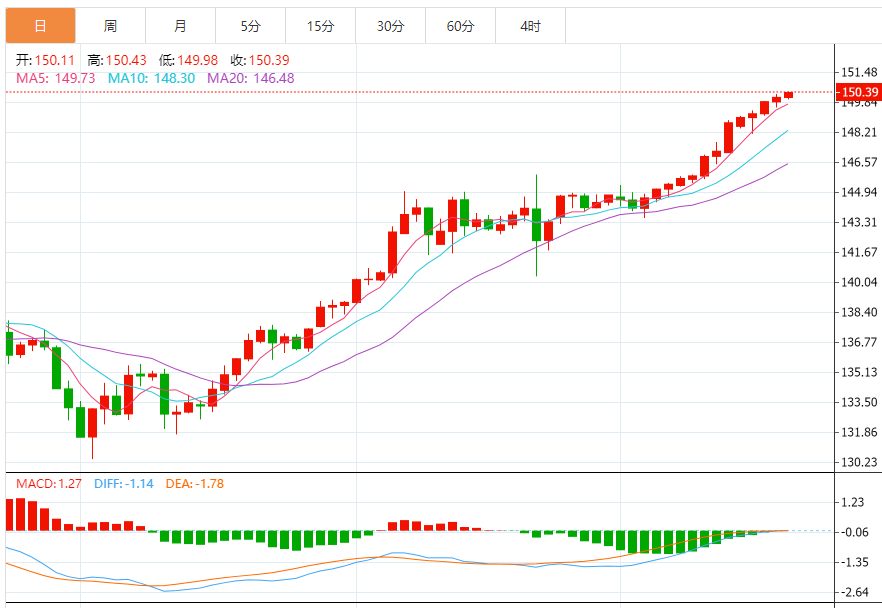Click the 138.40 price axis label
The height and width of the screenshot is (608, 882).
(x=859, y=312)
